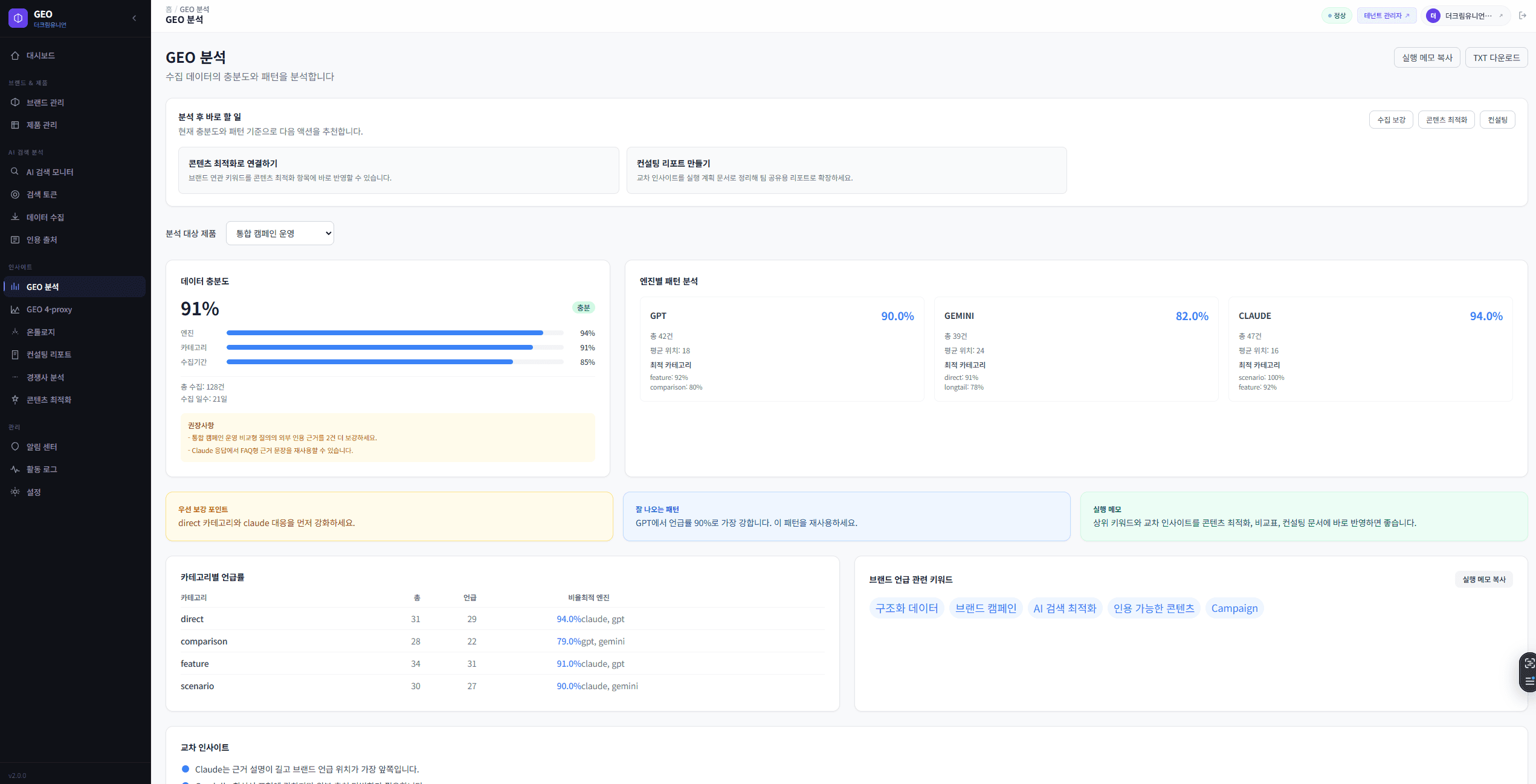Navigate to 컨설팅 리포트 menu label
1536x784 pixels.
tap(49, 355)
